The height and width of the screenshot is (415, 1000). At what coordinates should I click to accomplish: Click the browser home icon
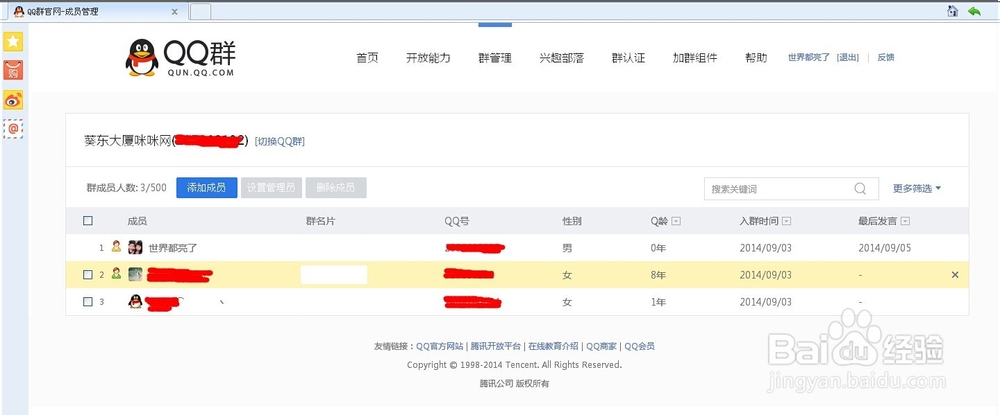[952, 11]
